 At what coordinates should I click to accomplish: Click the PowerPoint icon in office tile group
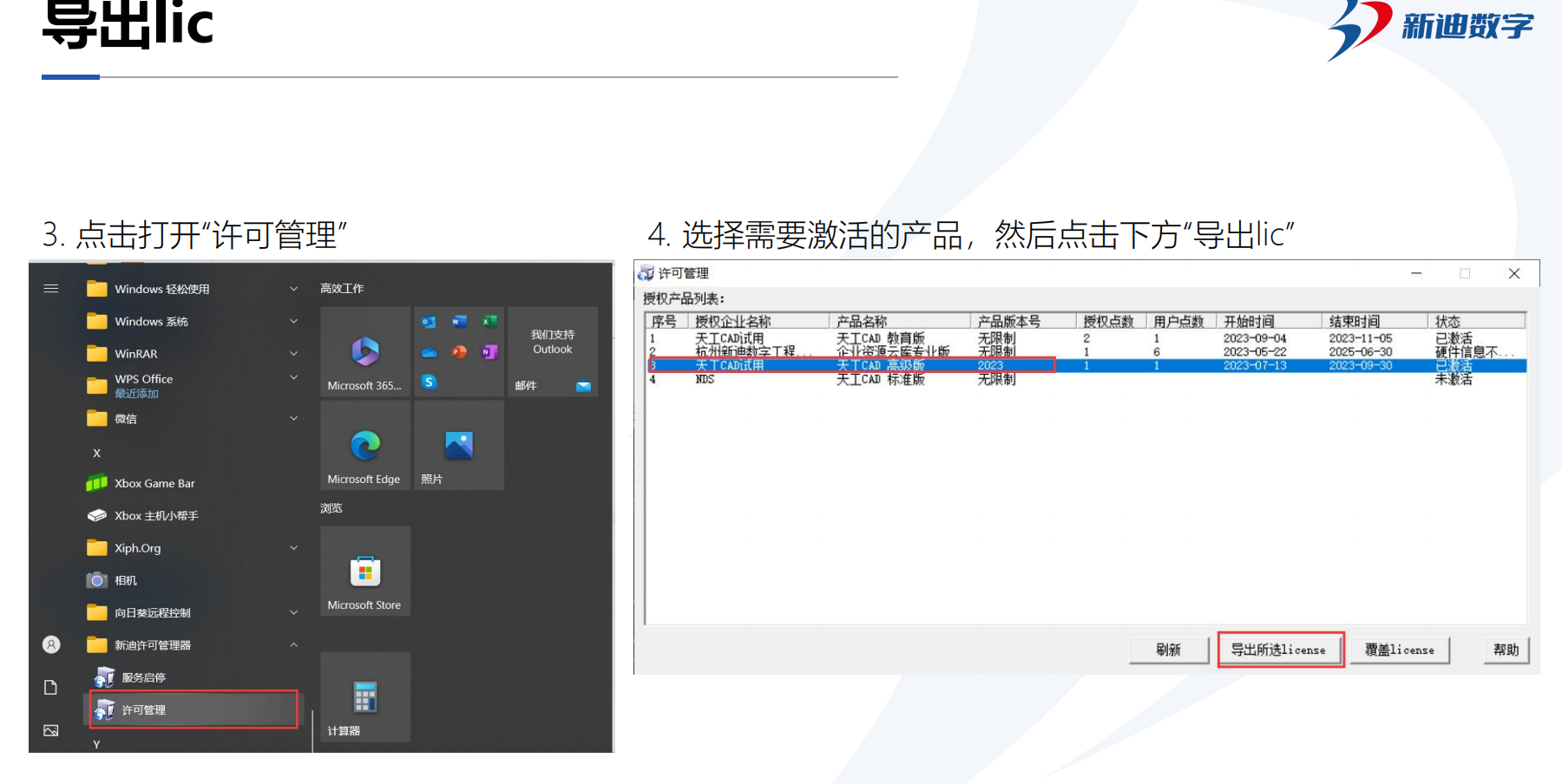(x=459, y=352)
